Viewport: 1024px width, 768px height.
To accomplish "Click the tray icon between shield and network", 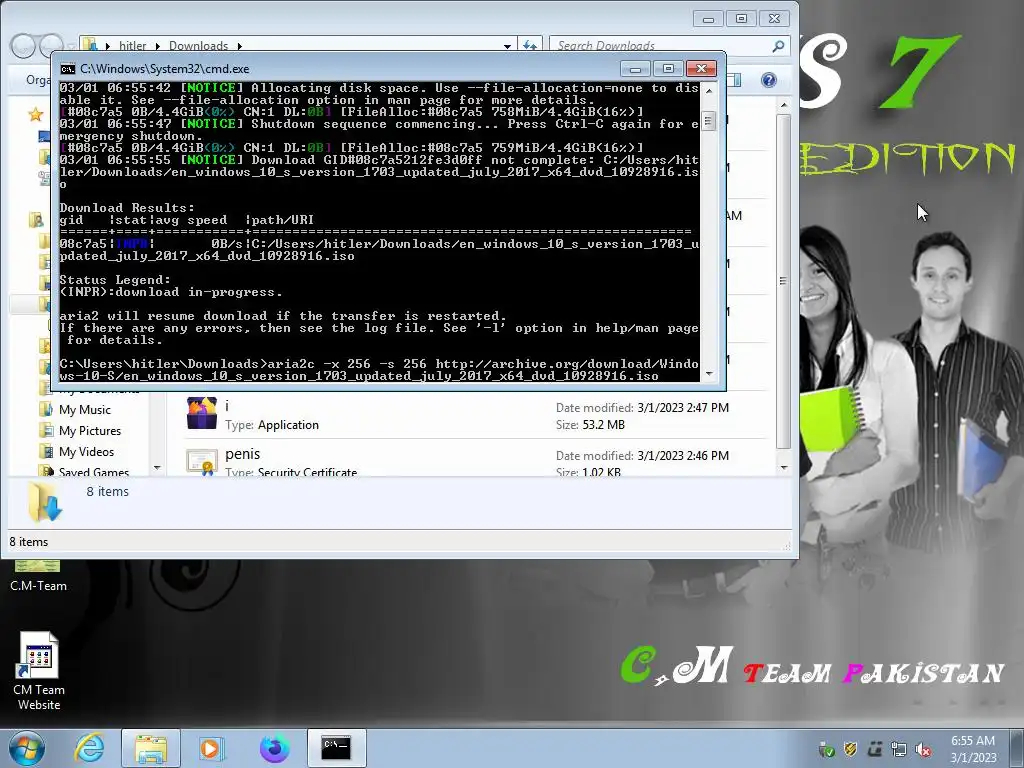I will tap(875, 749).
